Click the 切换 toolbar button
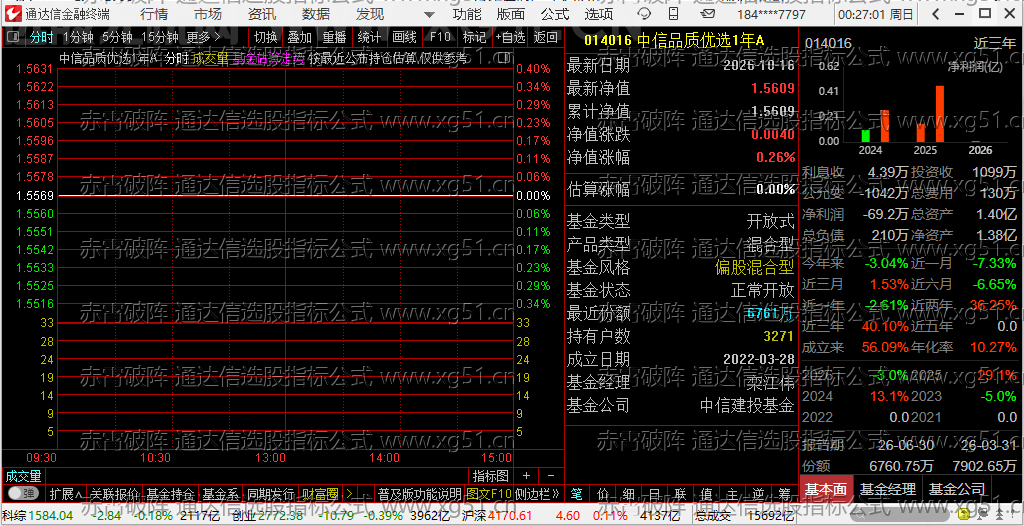The image size is (1024, 526). (x=265, y=37)
